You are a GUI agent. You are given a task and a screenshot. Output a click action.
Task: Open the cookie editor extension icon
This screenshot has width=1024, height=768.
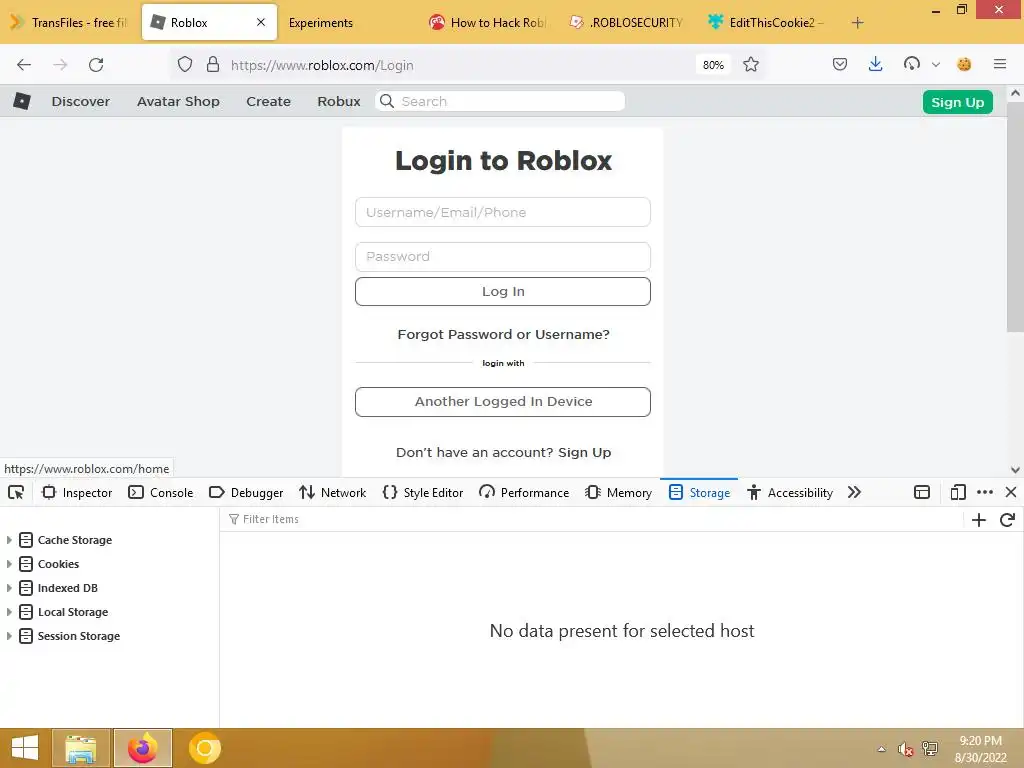(x=964, y=64)
